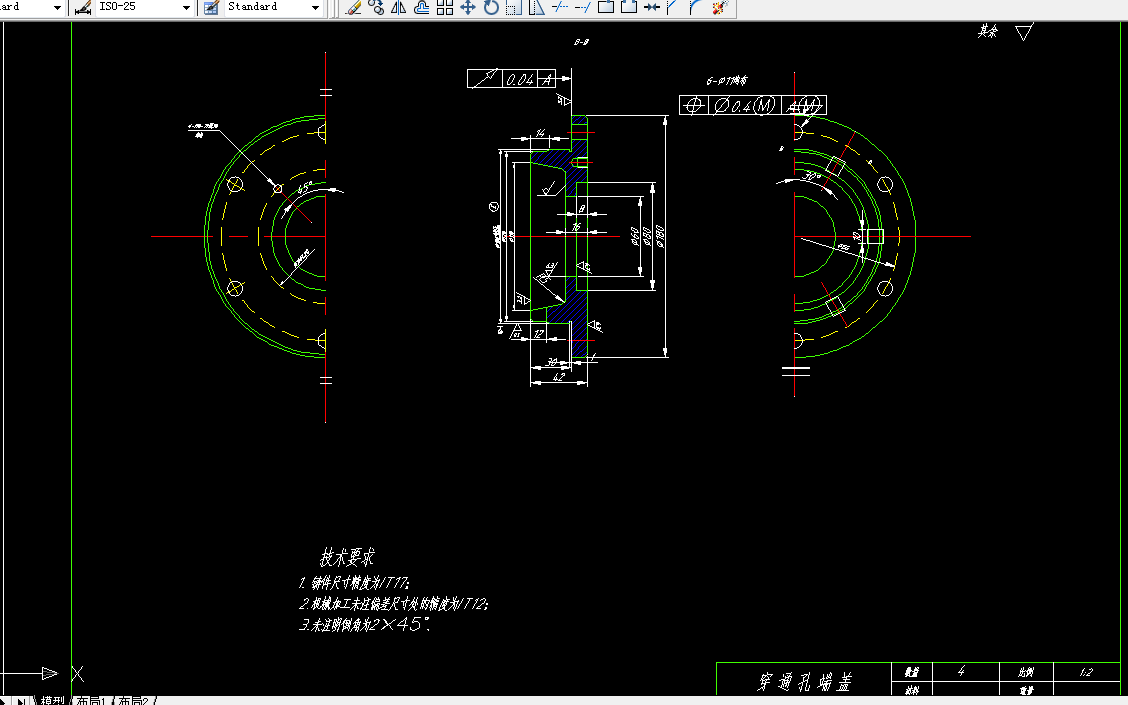1128x705 pixels.
Task: Select the 30° angle dimension in right view
Action: pyautogui.click(x=811, y=176)
